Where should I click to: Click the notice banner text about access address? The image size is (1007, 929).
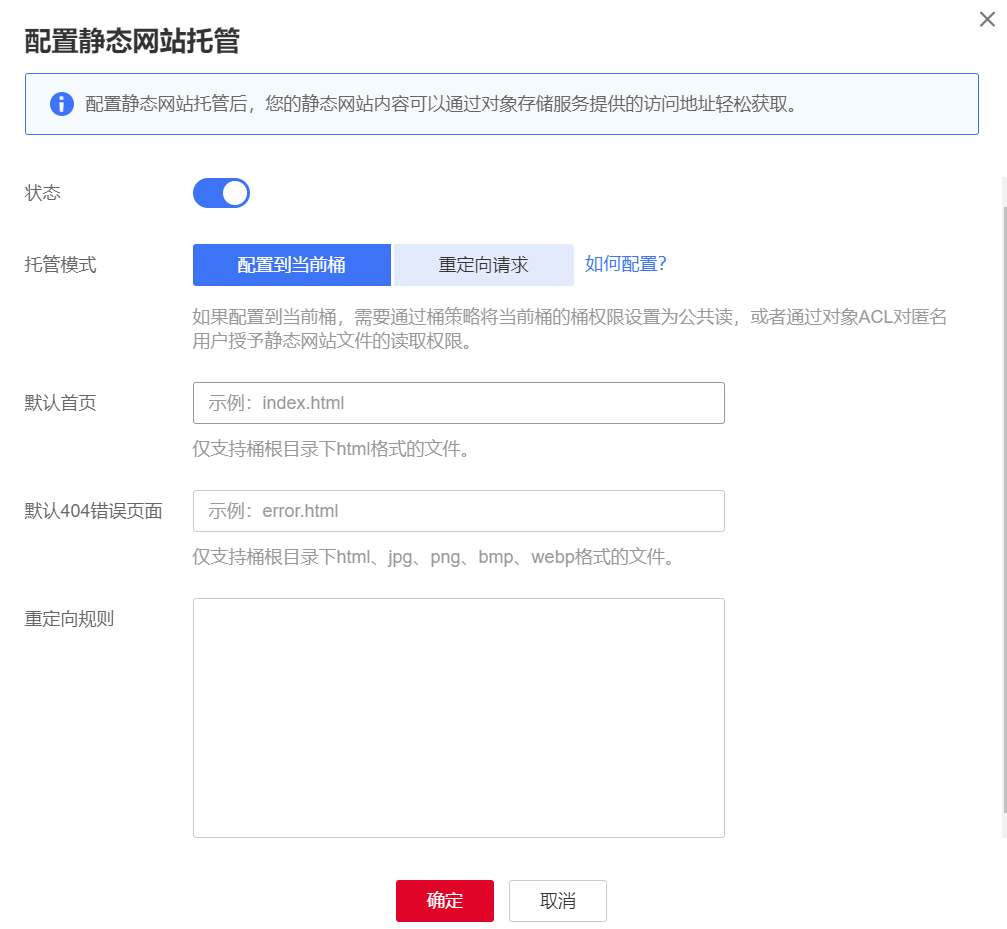pyautogui.click(x=440, y=104)
